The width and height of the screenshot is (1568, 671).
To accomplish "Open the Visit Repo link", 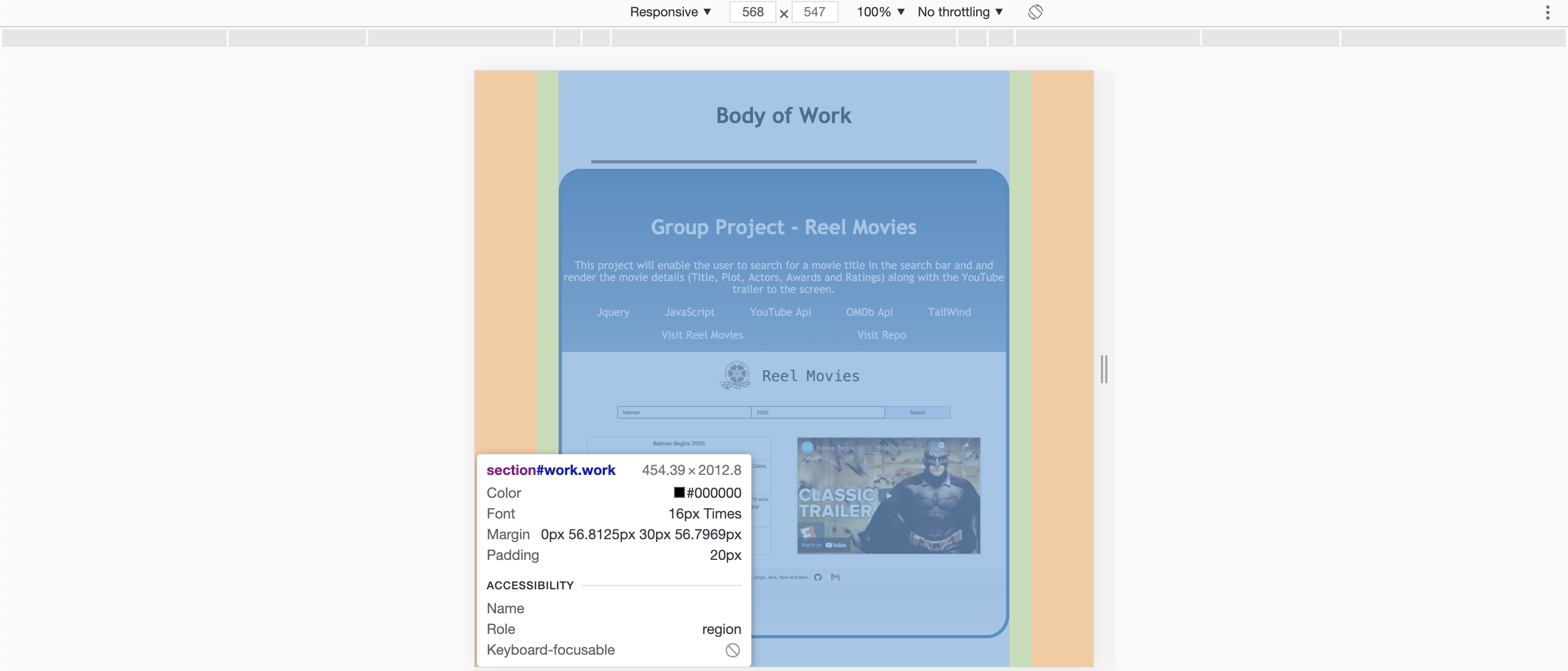I will 881,335.
